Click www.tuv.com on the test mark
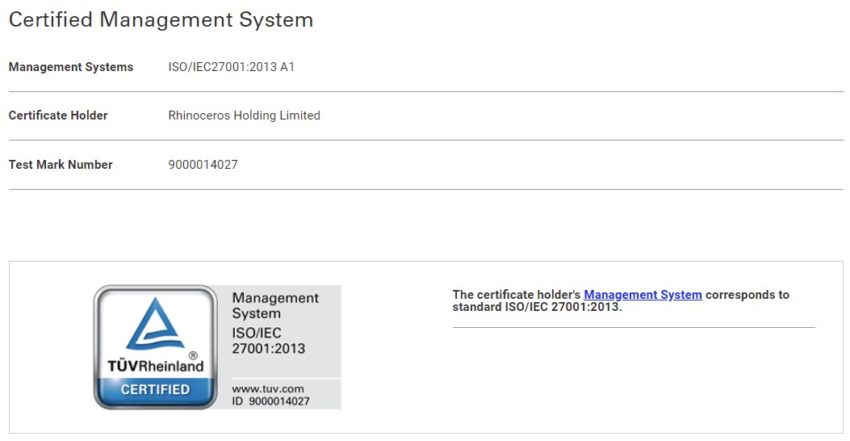The width and height of the screenshot is (850, 441). click(267, 387)
